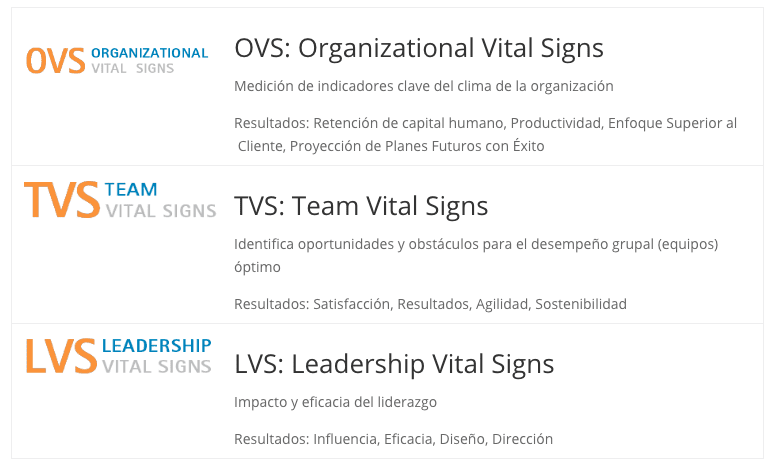779x468 pixels.
Task: Select the 'Medición de indicadores clave' description
Action: click(424, 86)
